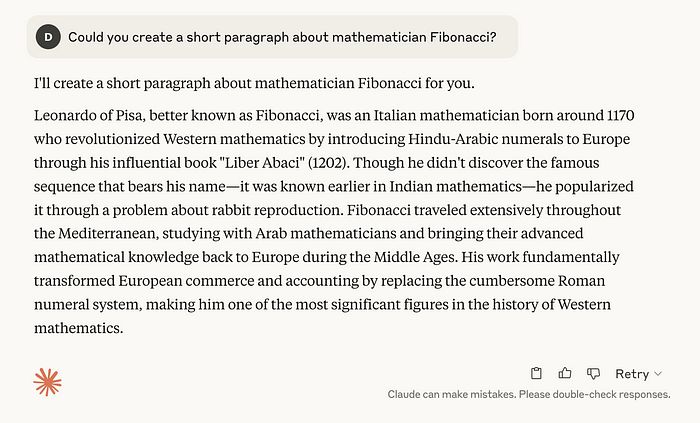Screen dimensions: 700x423
Task: Select the user message about Fibonacci
Action: (x=282, y=37)
